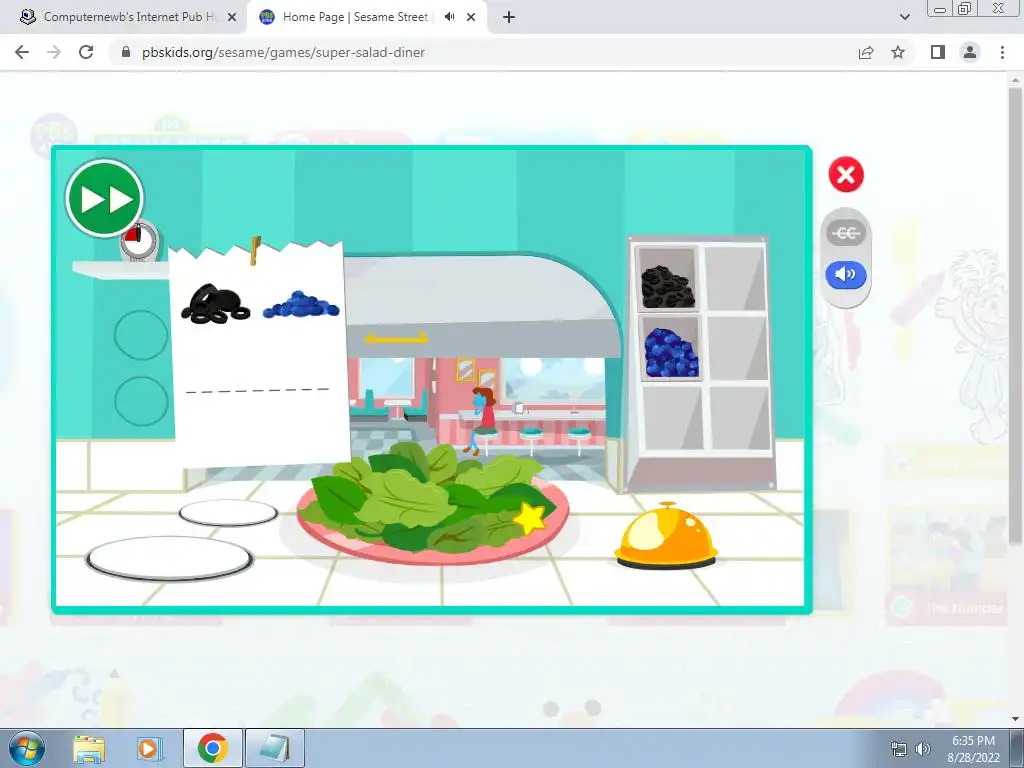Open network status in system tray
The width and height of the screenshot is (1024, 768).
click(x=899, y=749)
